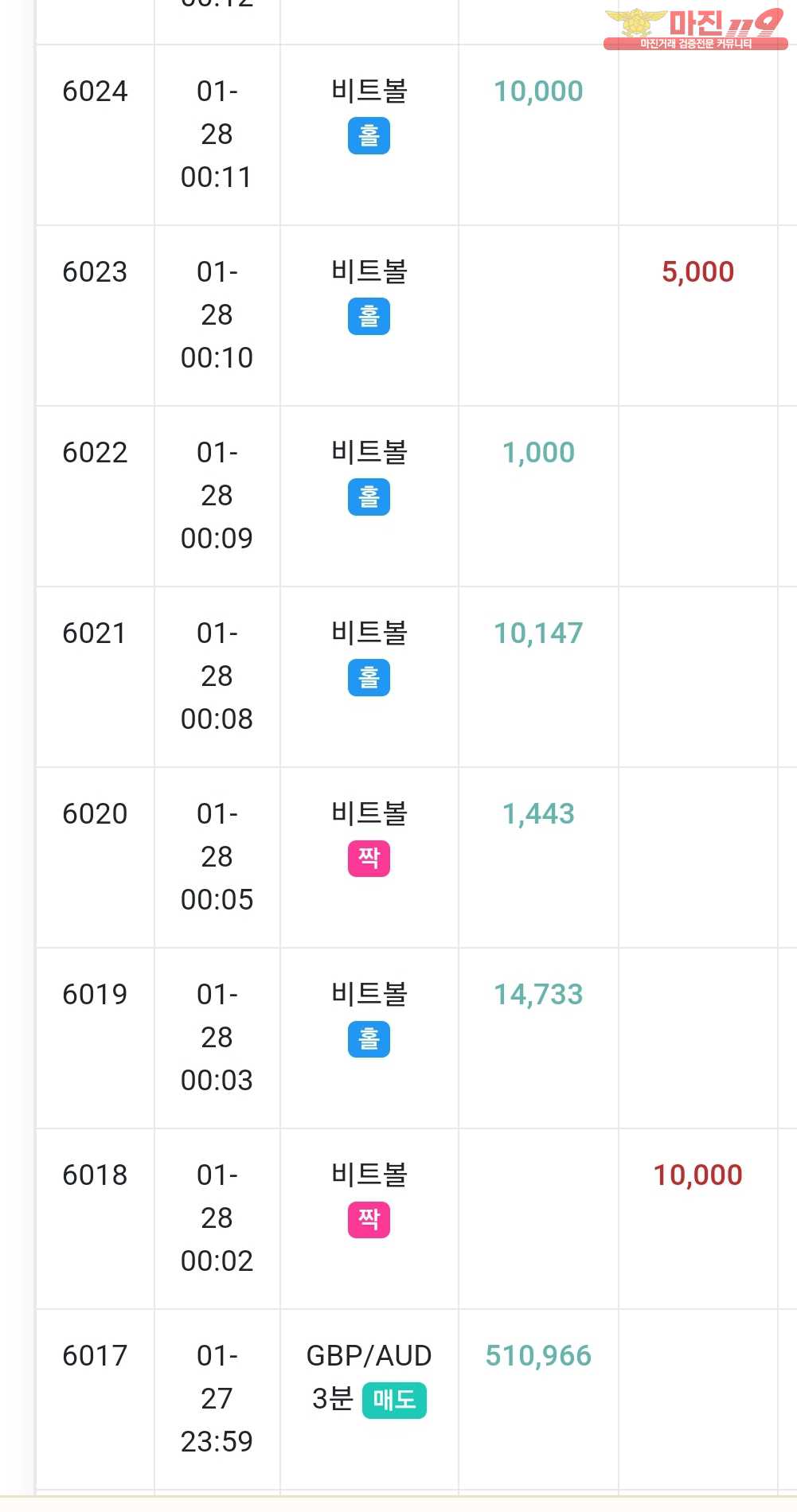Click the blue 홀 badge in row 6023
This screenshot has height=1512, width=797.
click(369, 316)
